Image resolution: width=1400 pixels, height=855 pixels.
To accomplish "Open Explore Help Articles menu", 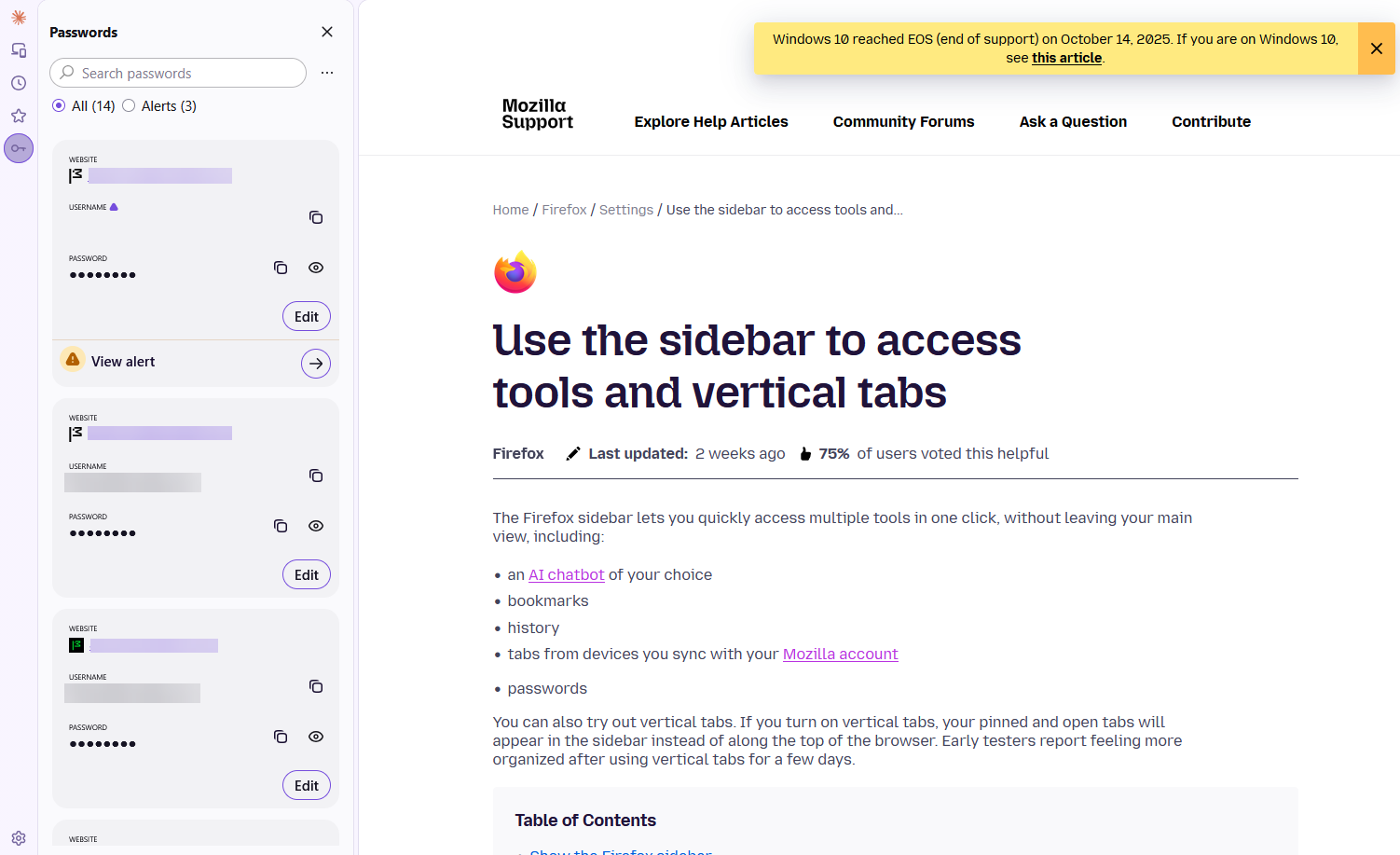I will 711,121.
